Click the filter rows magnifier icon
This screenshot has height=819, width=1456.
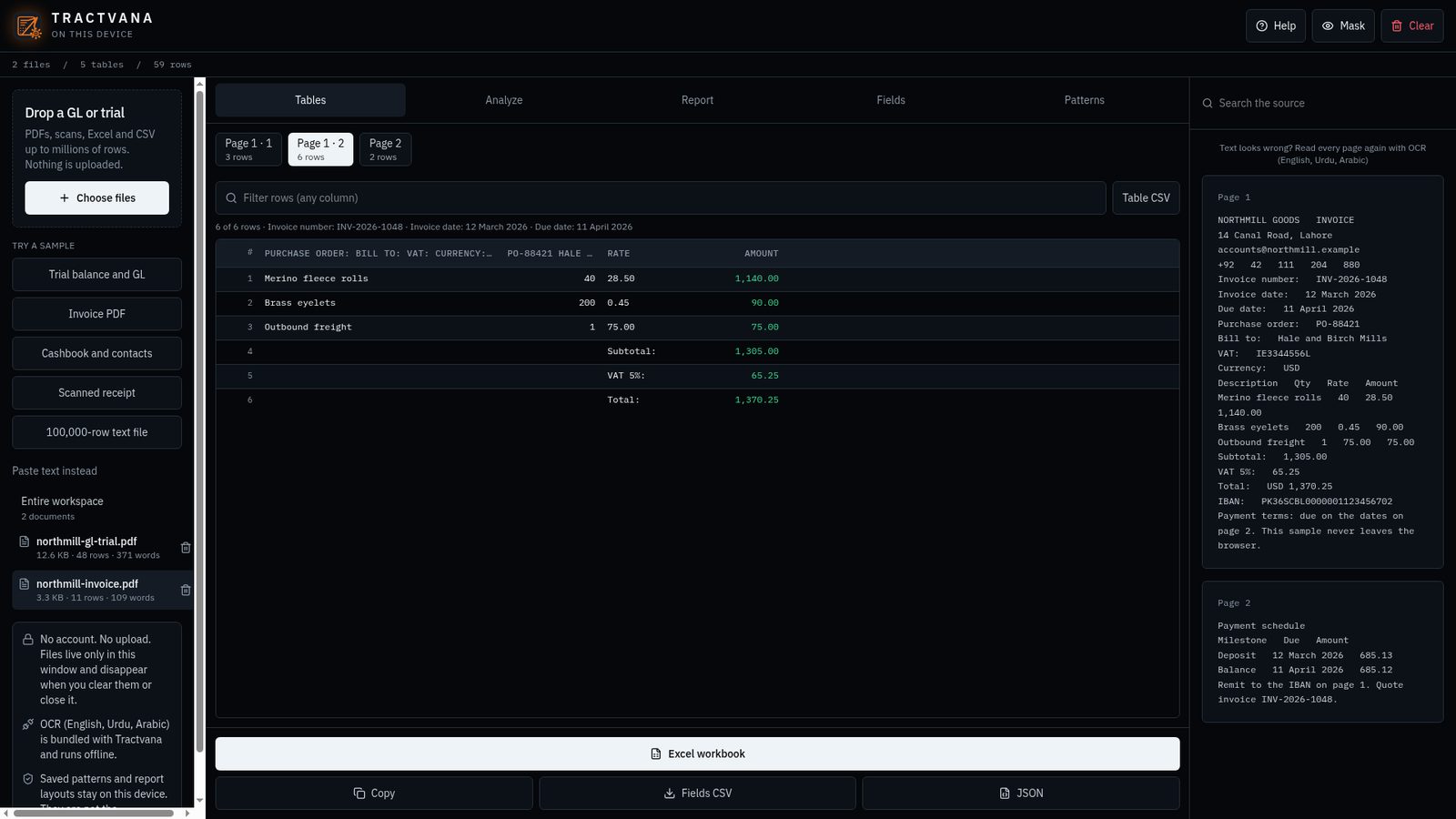point(231,198)
